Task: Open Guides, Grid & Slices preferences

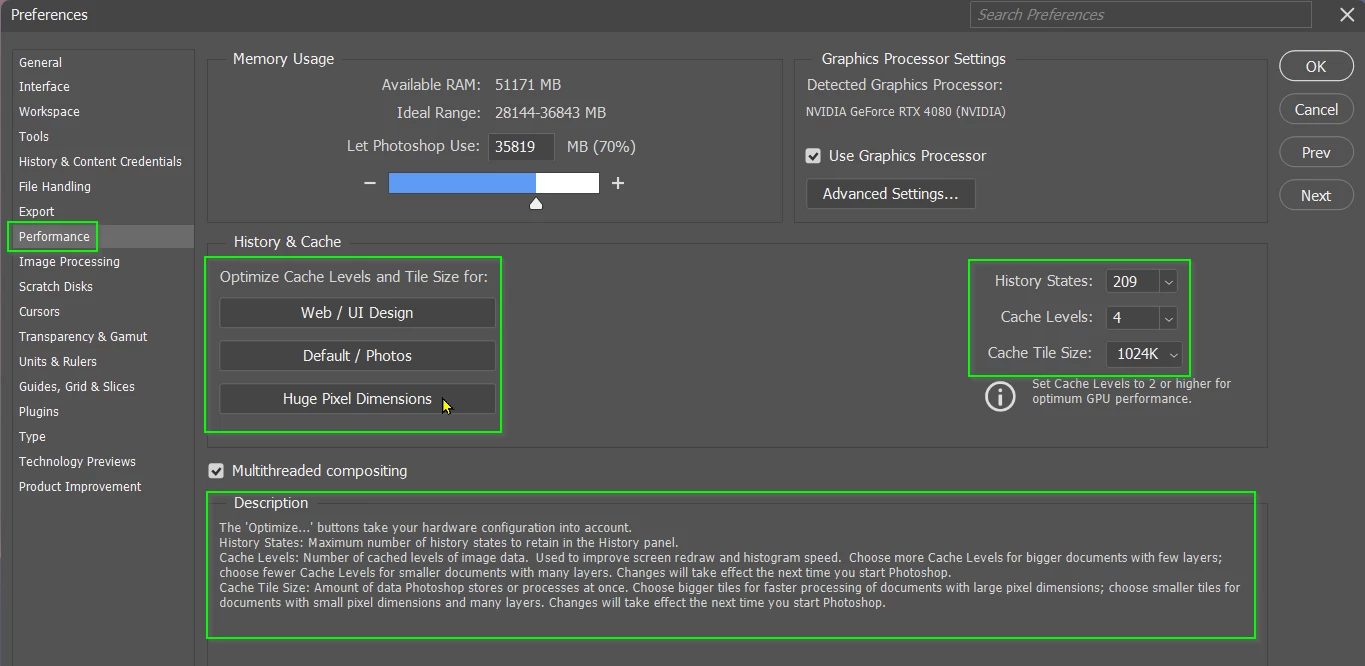Action: [x=77, y=387]
